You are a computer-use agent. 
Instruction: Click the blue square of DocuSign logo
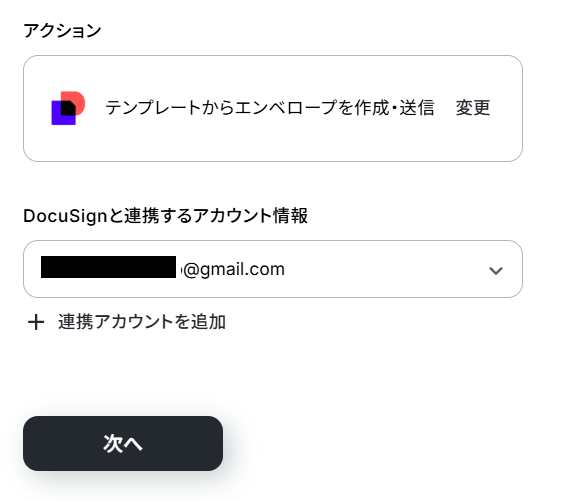[57, 116]
